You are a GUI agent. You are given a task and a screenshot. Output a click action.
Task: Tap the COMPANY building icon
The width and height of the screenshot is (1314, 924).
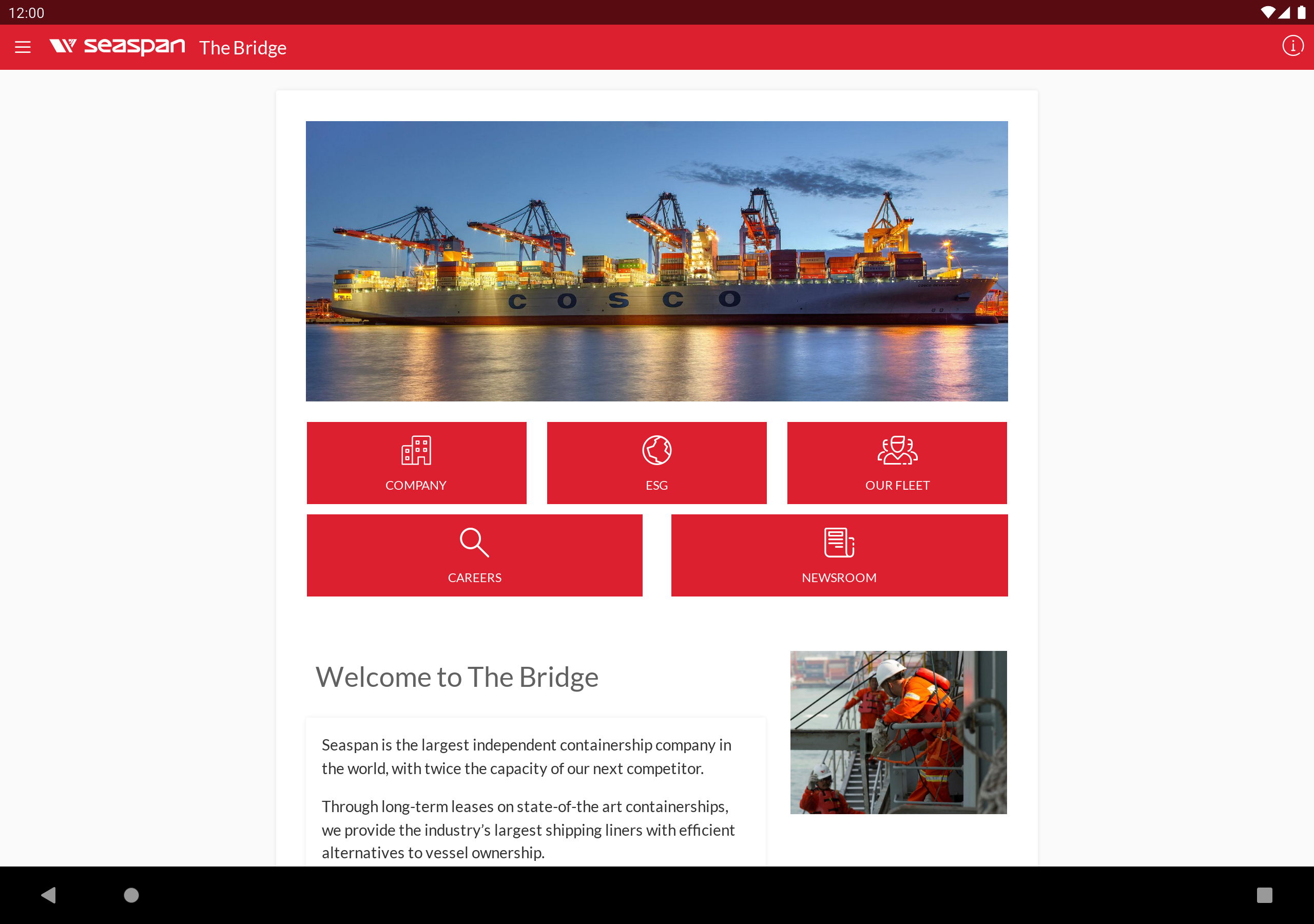[416, 450]
